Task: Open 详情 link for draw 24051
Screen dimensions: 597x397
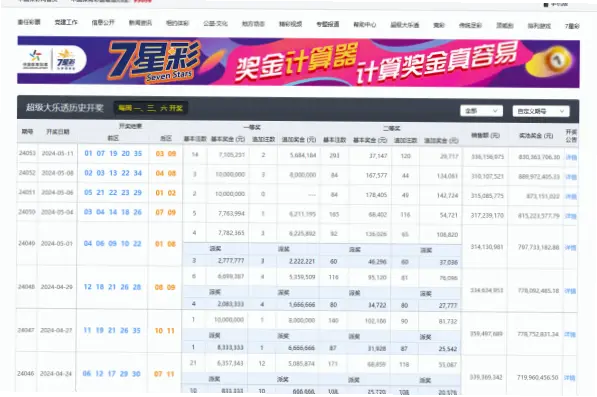Action: [x=571, y=196]
